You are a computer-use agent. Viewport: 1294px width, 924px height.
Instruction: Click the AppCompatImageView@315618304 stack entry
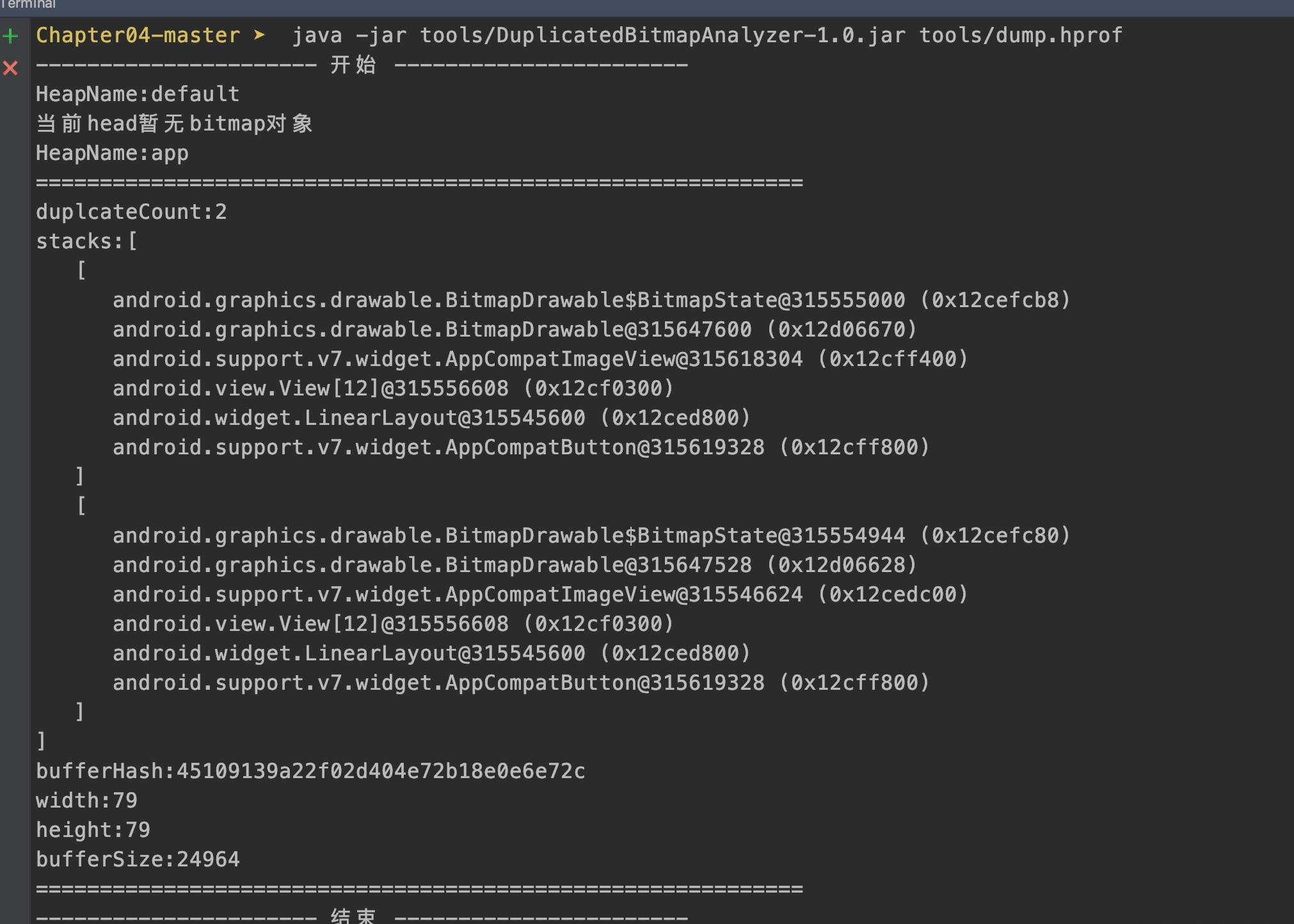(x=540, y=360)
